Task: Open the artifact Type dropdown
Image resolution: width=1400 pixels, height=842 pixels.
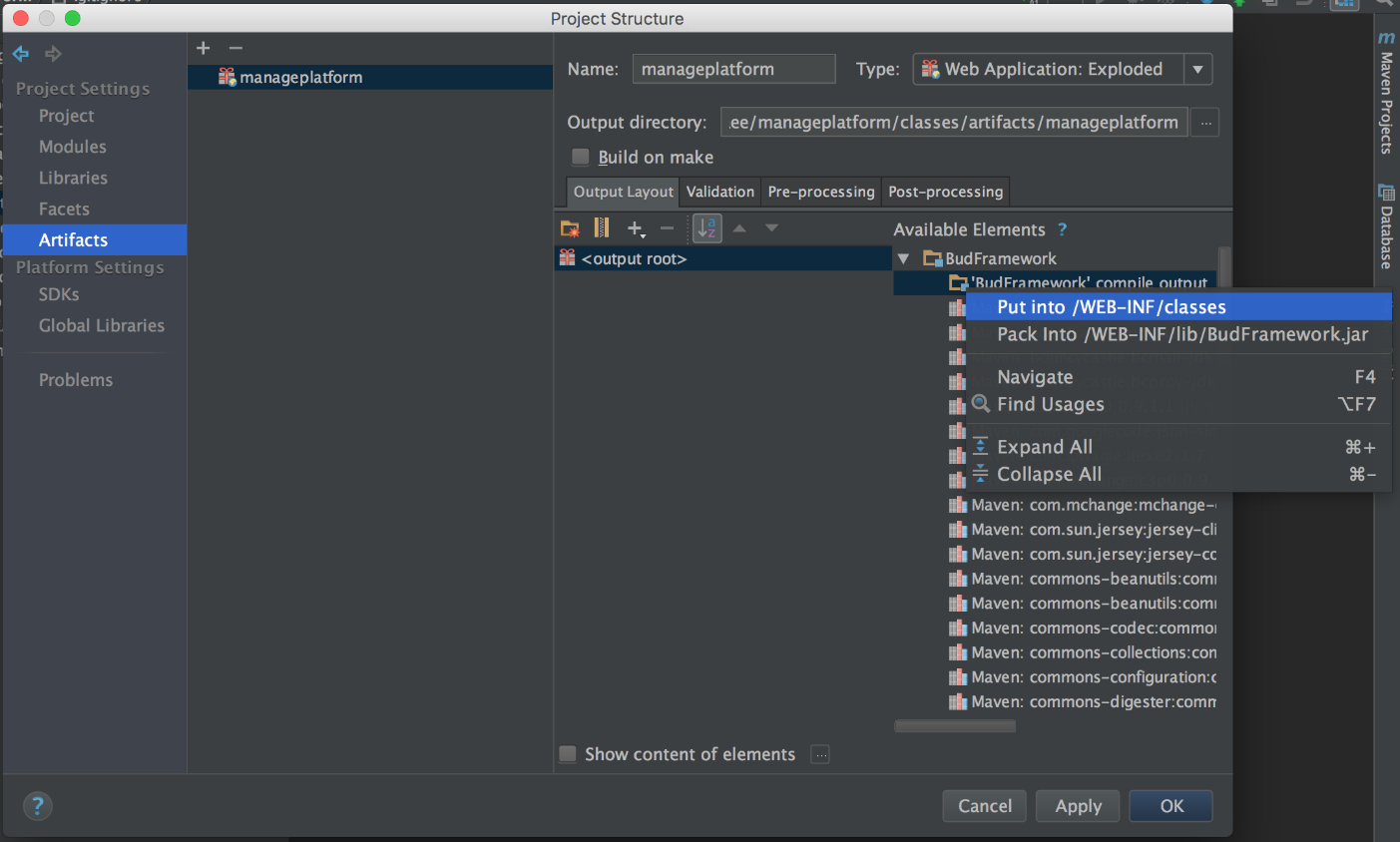Action: pyautogui.click(x=1197, y=69)
